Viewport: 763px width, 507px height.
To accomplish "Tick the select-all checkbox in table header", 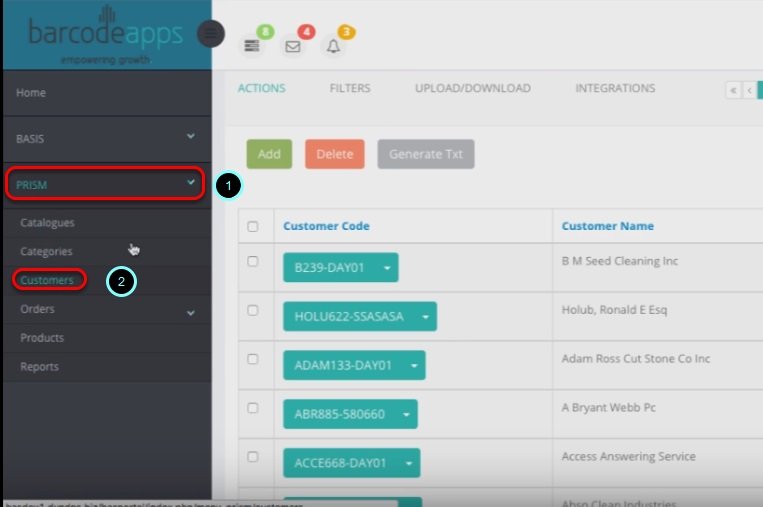I will click(x=253, y=226).
